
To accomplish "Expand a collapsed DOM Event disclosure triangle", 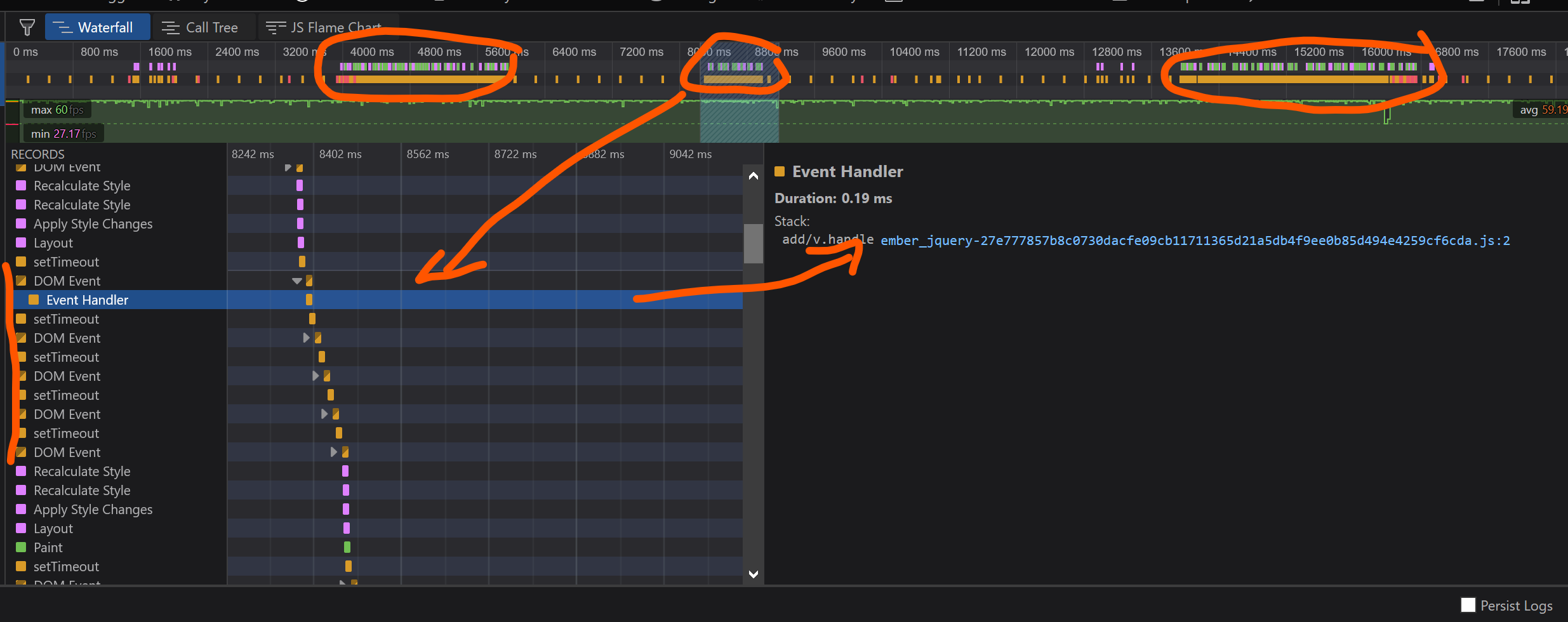I will pos(305,338).
